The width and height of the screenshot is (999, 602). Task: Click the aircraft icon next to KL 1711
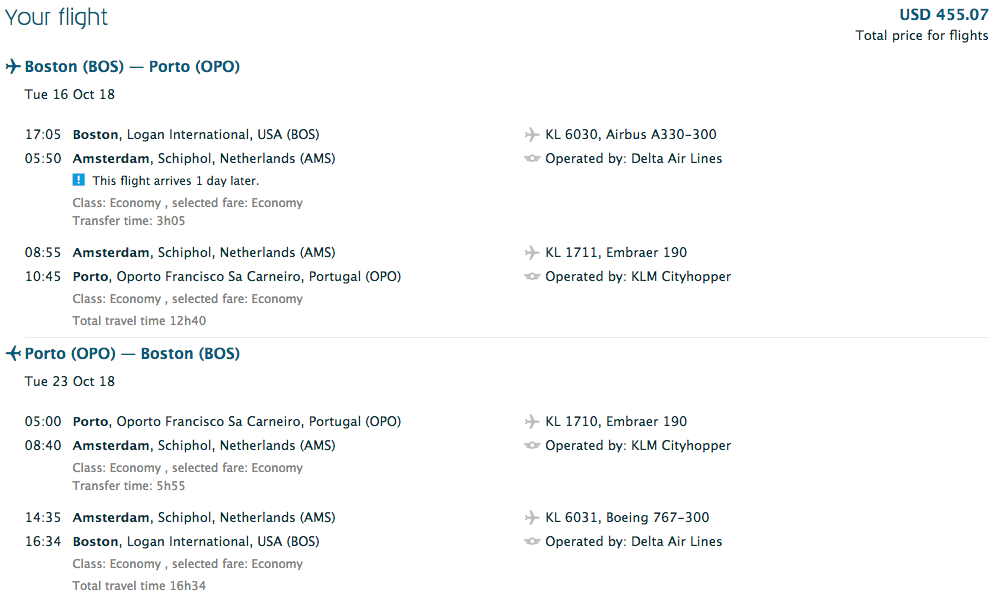point(532,253)
